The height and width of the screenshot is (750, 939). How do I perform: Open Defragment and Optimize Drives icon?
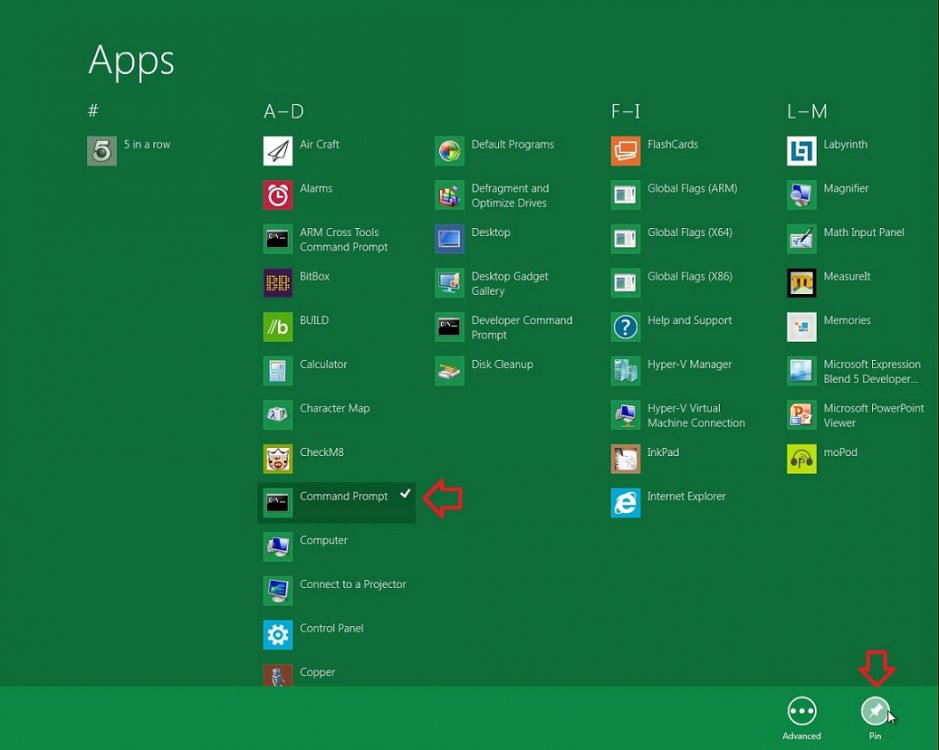coord(450,195)
